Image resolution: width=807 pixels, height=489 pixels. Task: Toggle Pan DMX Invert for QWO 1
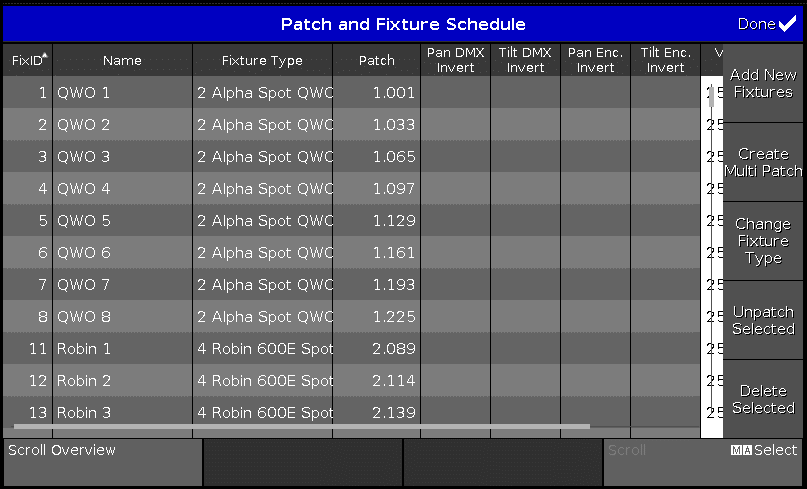click(455, 93)
